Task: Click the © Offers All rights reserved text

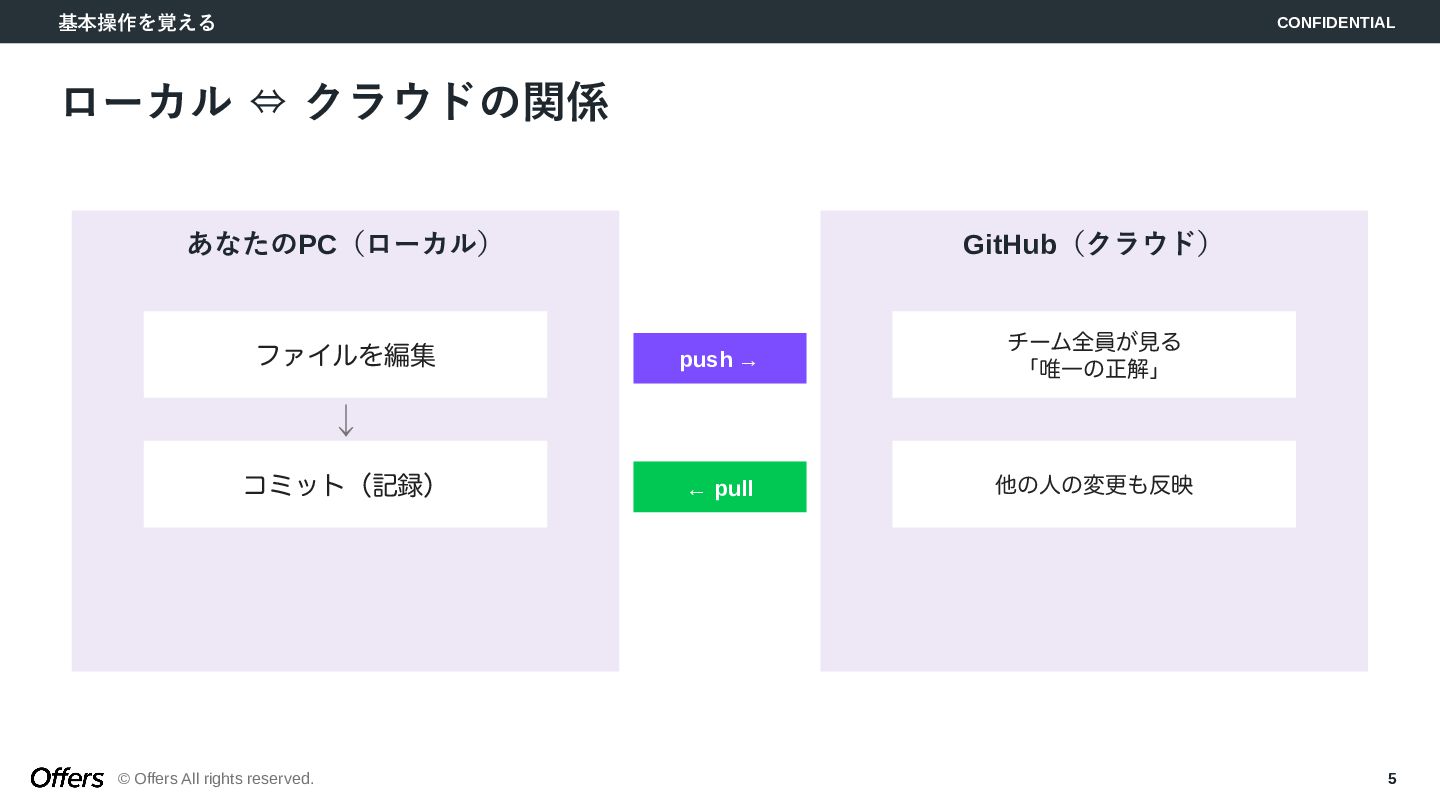Action: (216, 779)
